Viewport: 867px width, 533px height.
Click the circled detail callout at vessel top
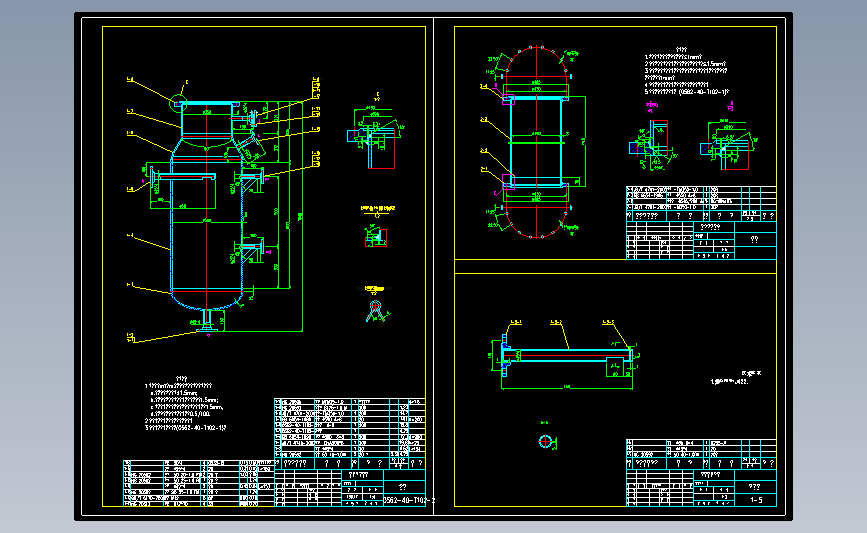(178, 103)
